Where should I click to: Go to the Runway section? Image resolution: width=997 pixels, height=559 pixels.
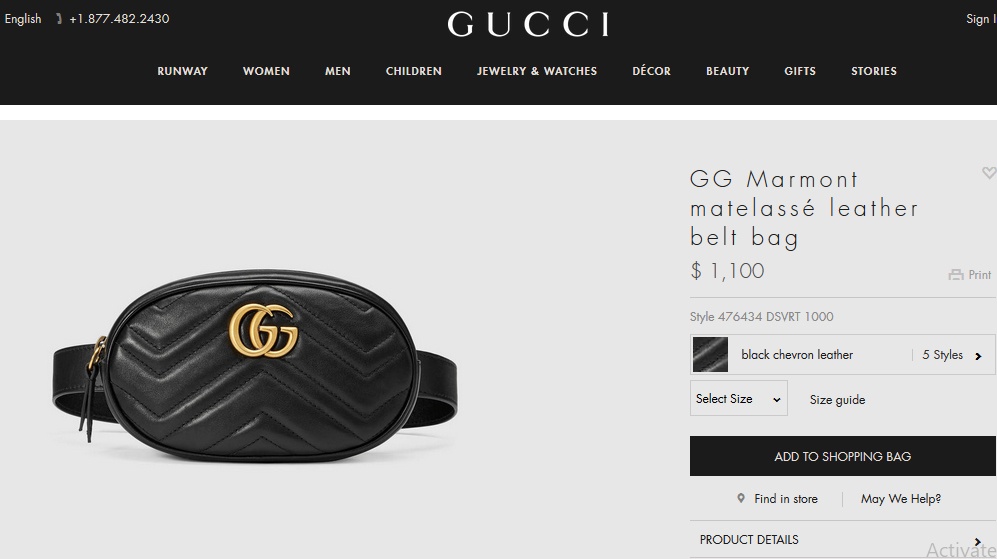(x=182, y=71)
